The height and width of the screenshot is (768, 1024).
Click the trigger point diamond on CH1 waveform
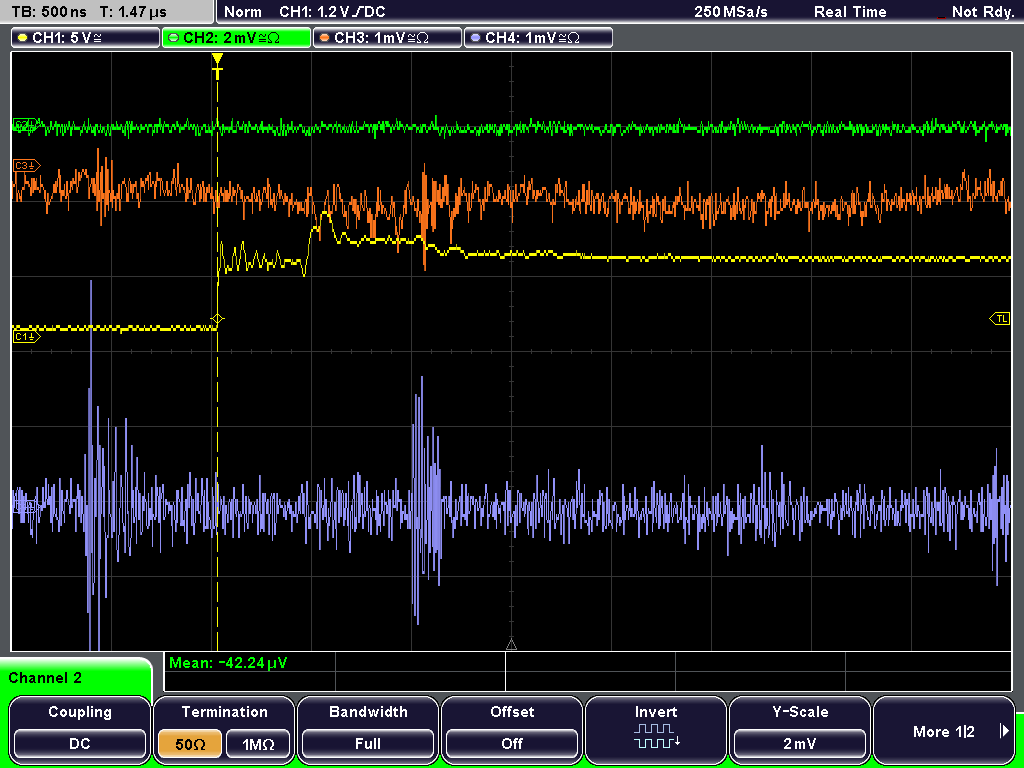point(217,319)
